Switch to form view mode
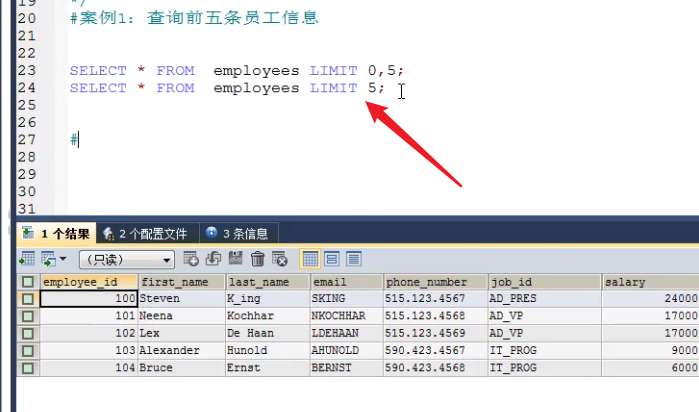The height and width of the screenshot is (412, 699). pyautogui.click(x=332, y=259)
